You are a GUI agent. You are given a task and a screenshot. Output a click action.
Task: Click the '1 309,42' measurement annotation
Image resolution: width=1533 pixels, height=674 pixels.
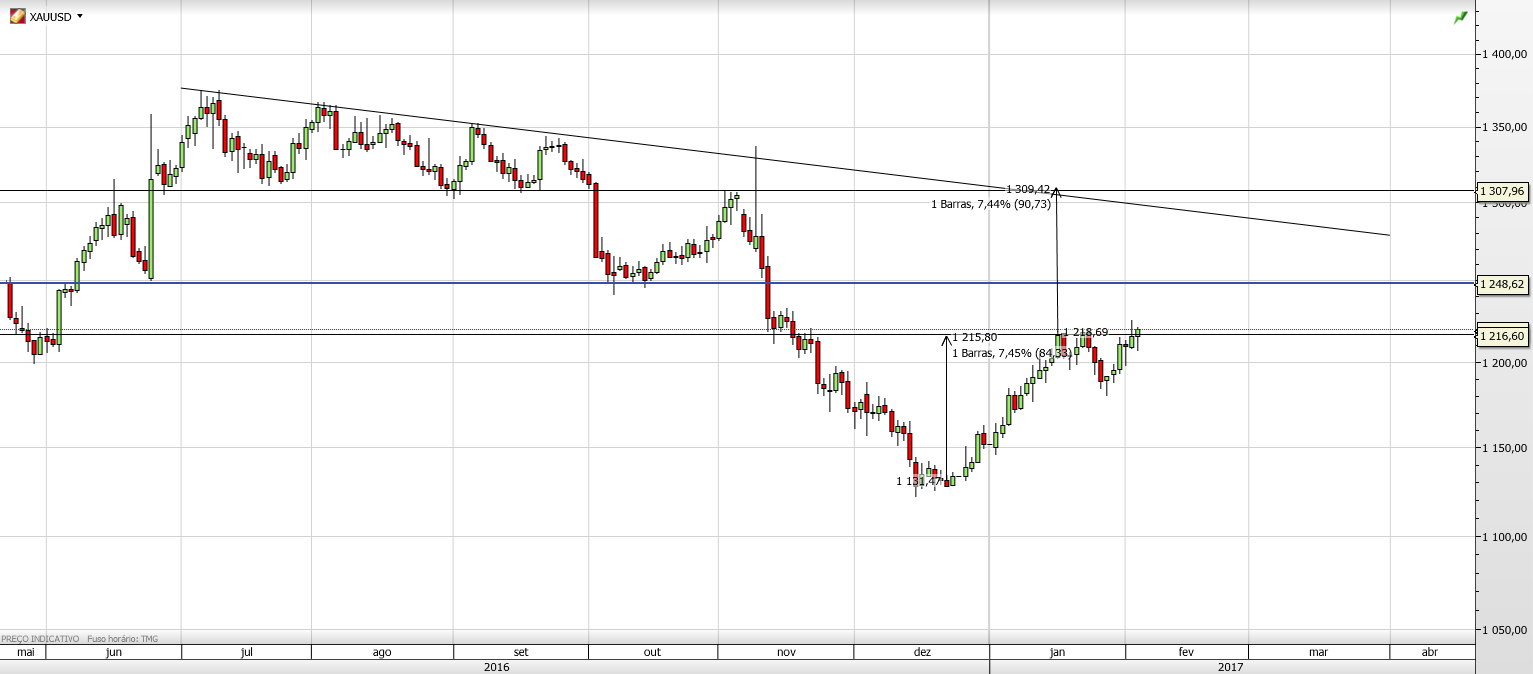click(1028, 189)
